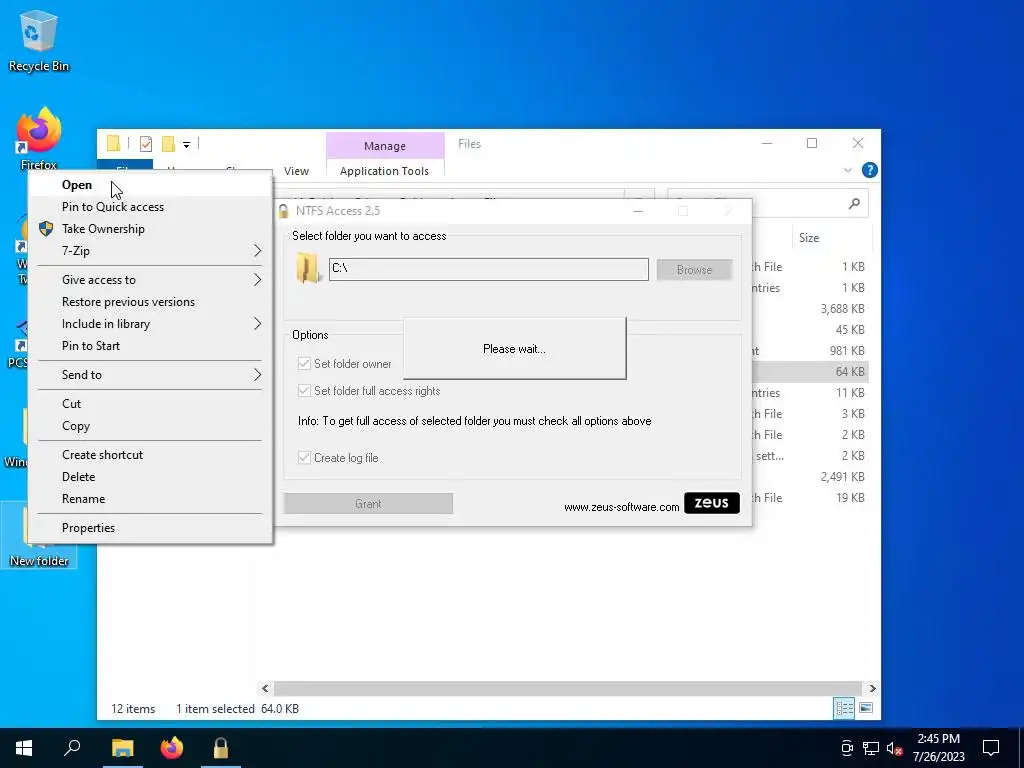
Task: Open network status tray icon
Action: pos(871,748)
